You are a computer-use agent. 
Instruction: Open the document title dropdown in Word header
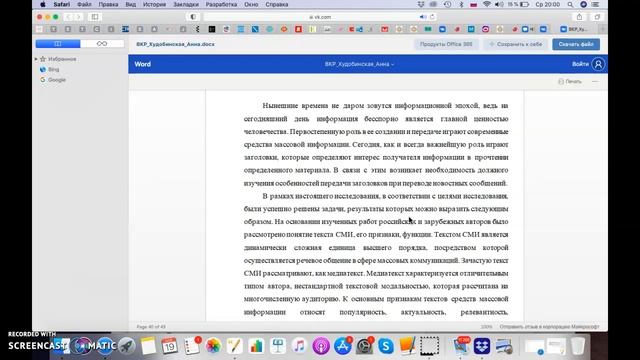coord(360,64)
